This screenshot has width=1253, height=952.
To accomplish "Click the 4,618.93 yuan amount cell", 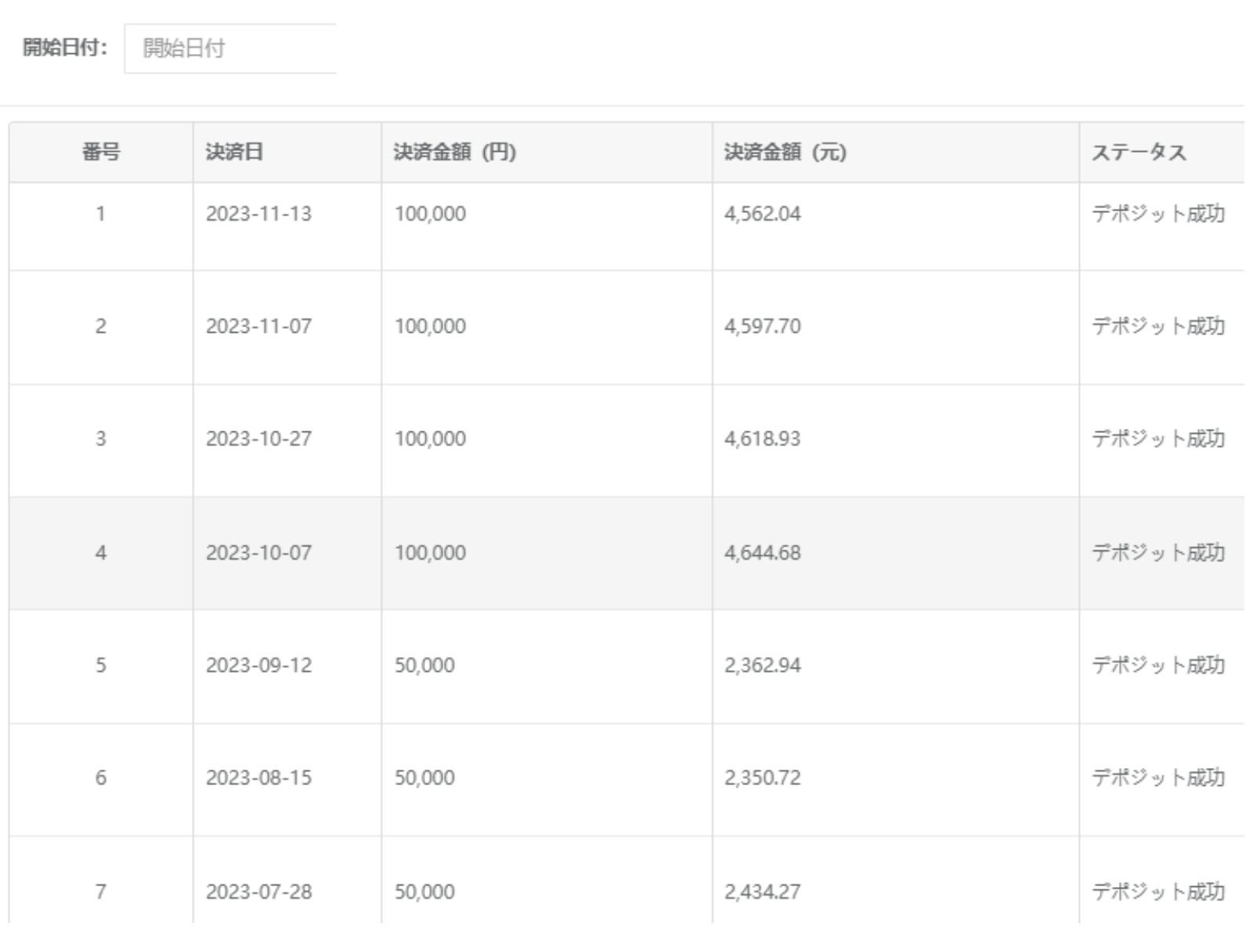I will pyautogui.click(x=763, y=438).
